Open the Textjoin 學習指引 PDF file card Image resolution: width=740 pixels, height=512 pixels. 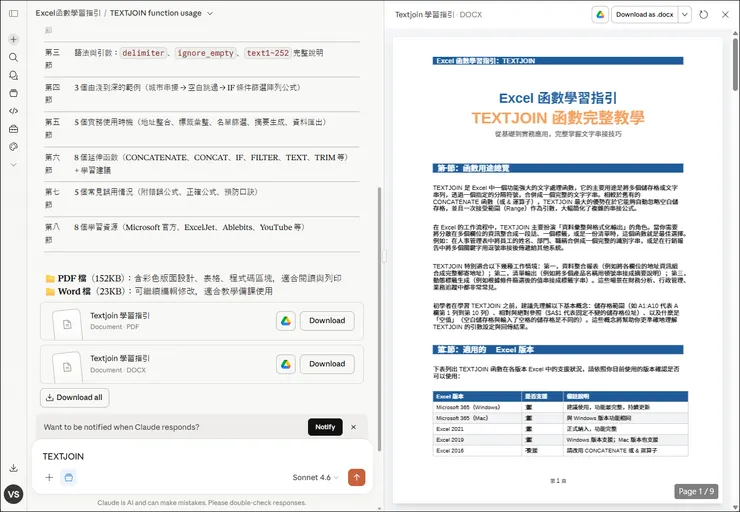tap(202, 321)
